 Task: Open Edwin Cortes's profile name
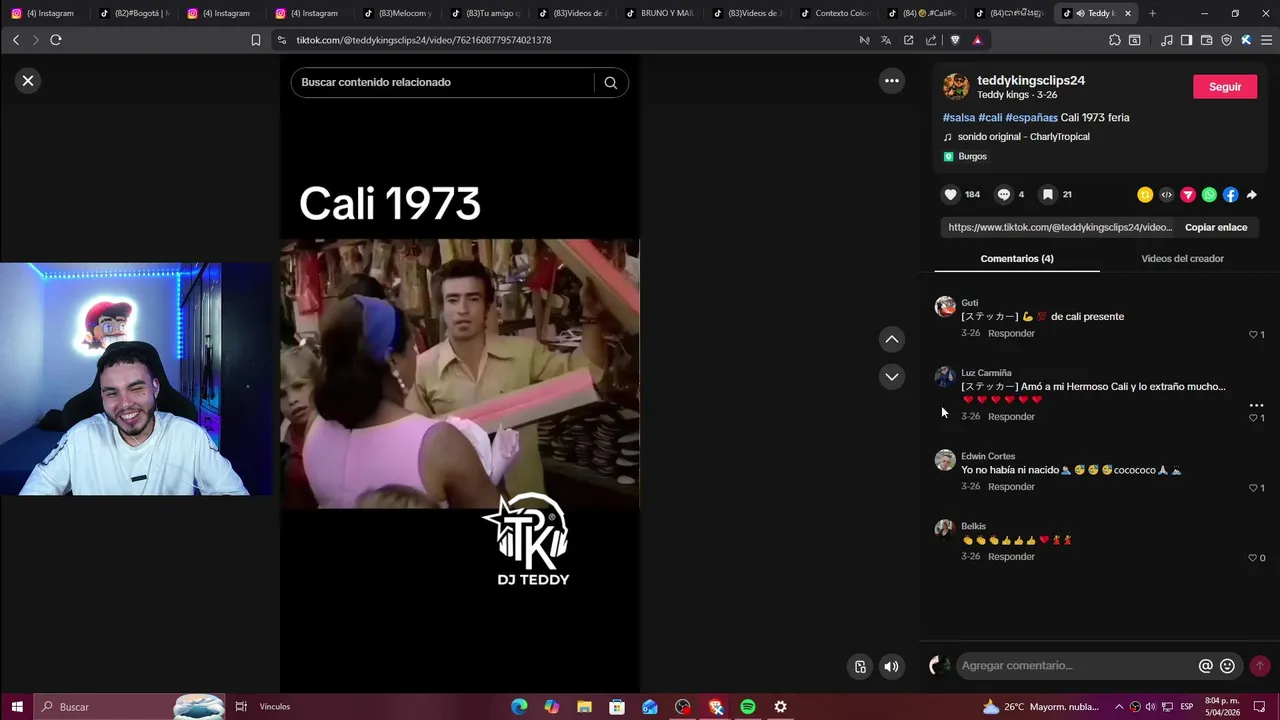coord(988,456)
